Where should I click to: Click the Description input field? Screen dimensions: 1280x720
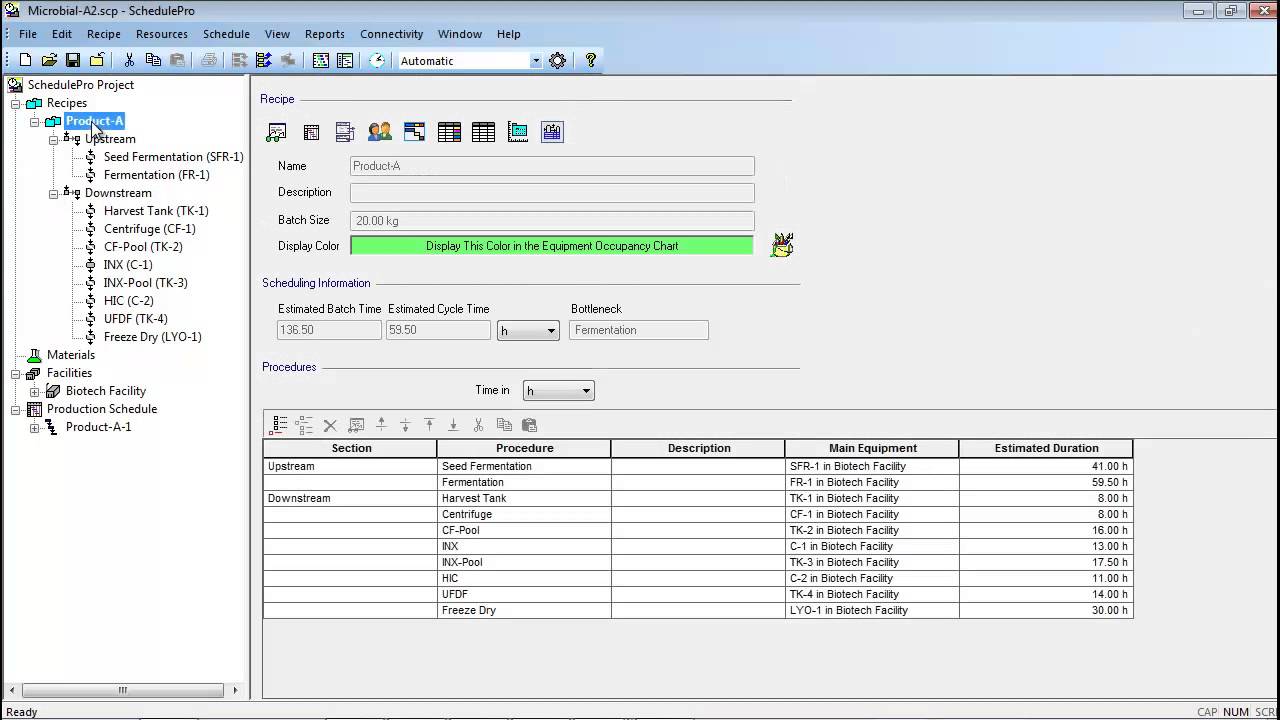coord(552,192)
